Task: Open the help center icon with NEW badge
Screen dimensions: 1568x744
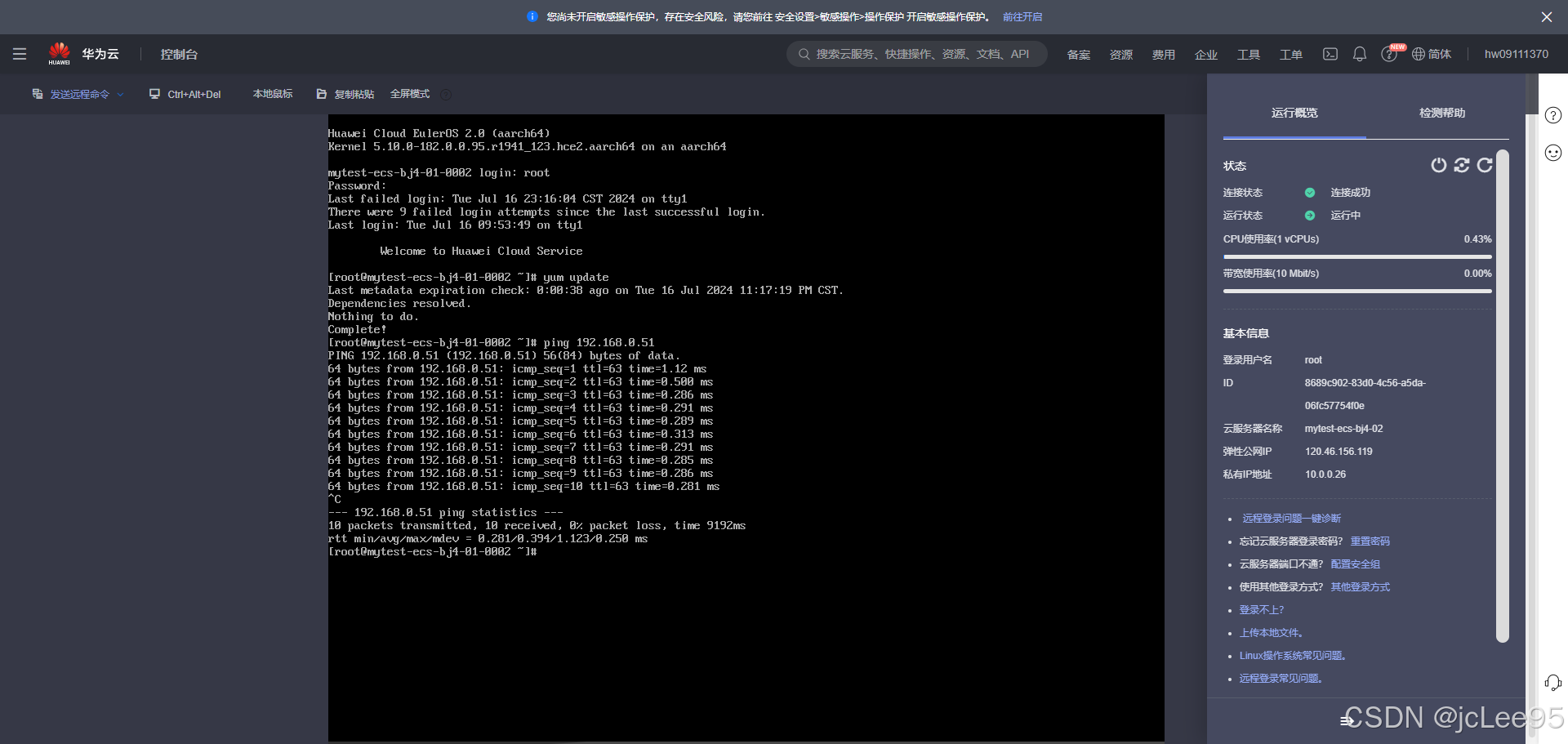Action: click(x=1389, y=54)
